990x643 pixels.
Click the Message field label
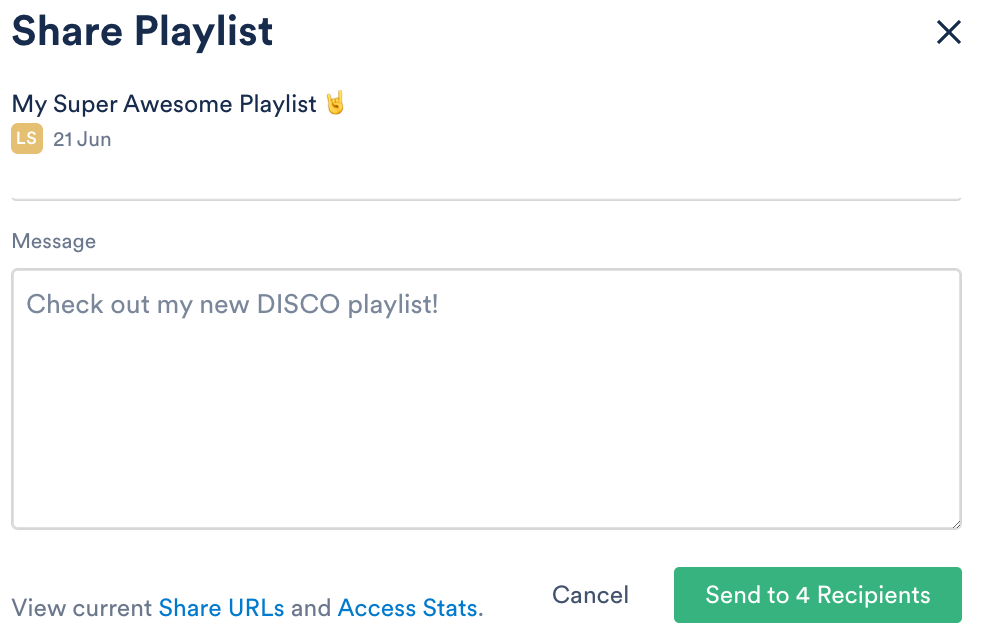pos(54,241)
